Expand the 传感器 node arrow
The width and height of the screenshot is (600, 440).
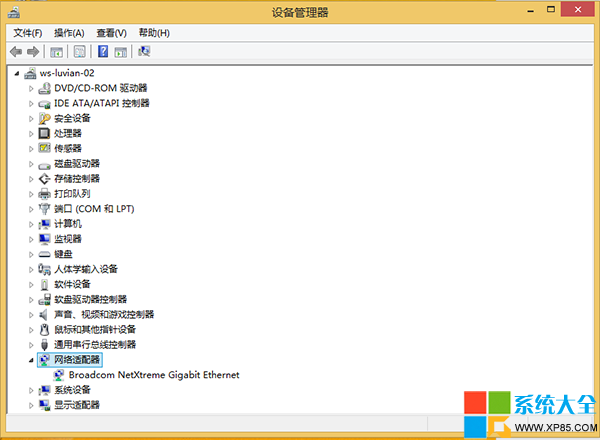pos(31,149)
